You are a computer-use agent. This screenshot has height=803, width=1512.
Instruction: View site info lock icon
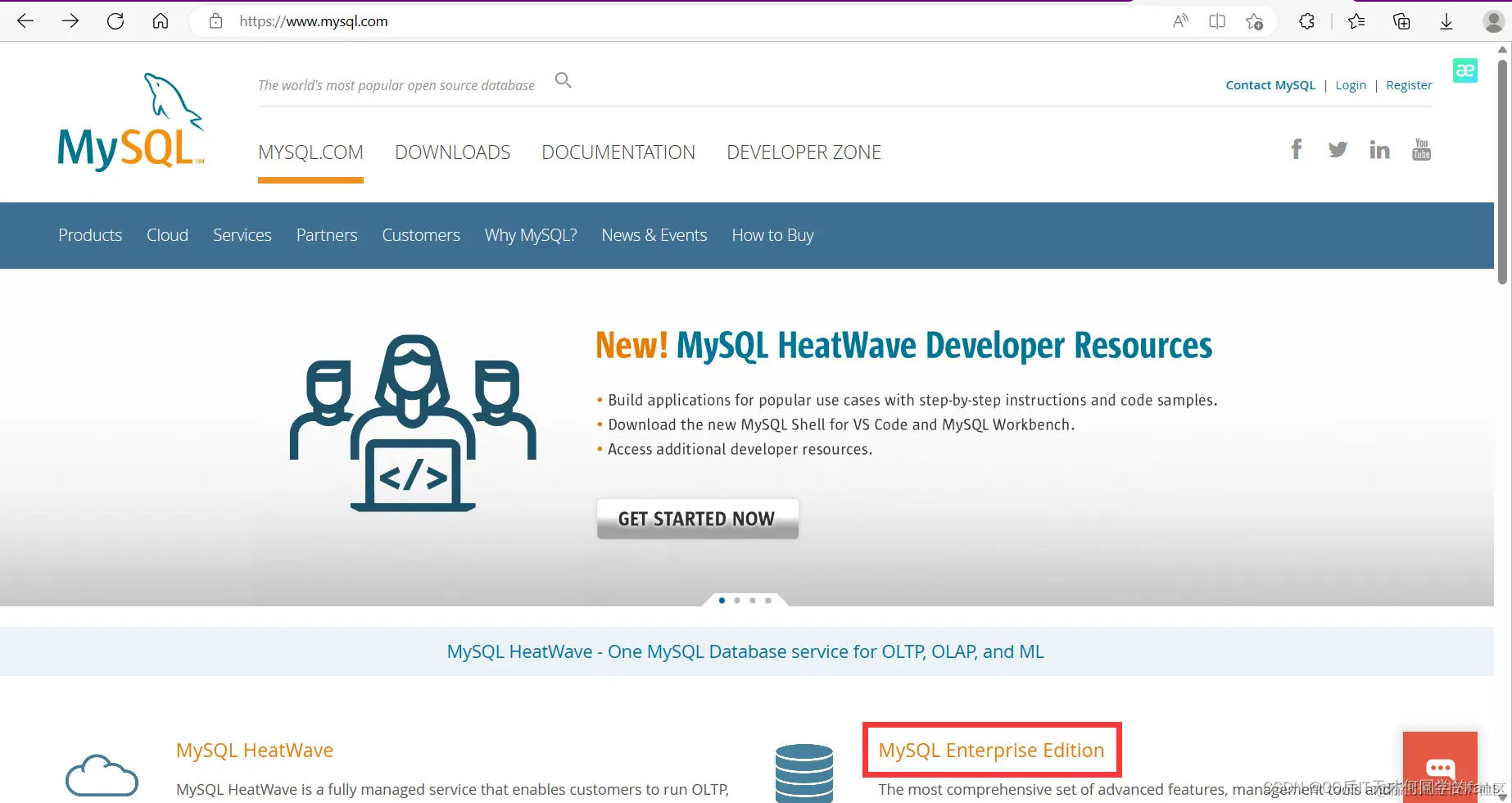[215, 21]
